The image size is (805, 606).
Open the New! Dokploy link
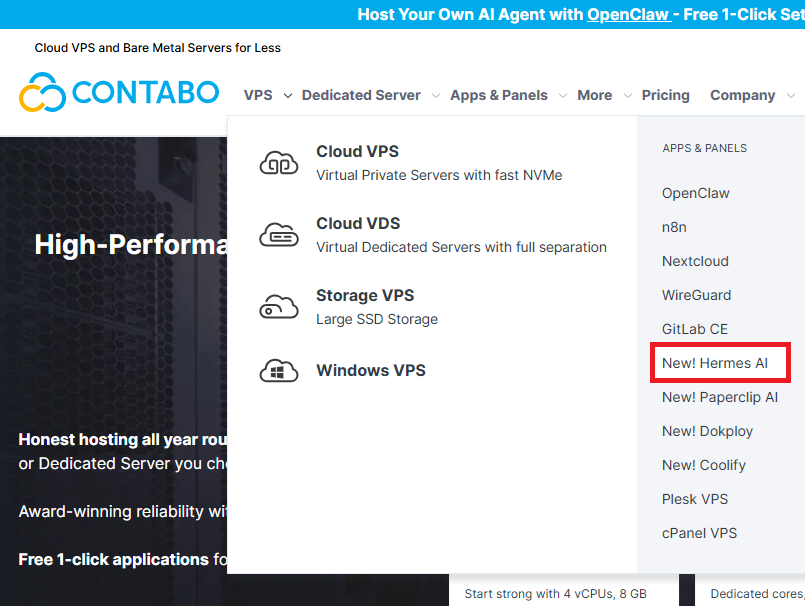[707, 431]
